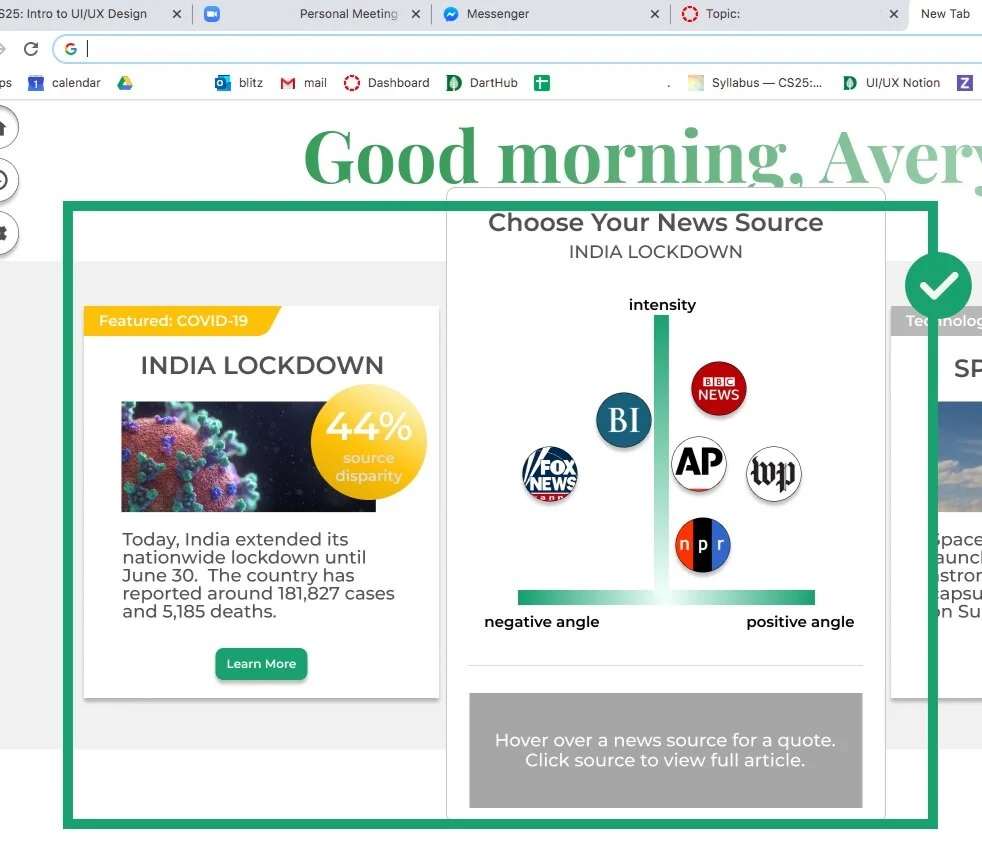Open the UI/UX Notion bookmark

pyautogui.click(x=892, y=83)
